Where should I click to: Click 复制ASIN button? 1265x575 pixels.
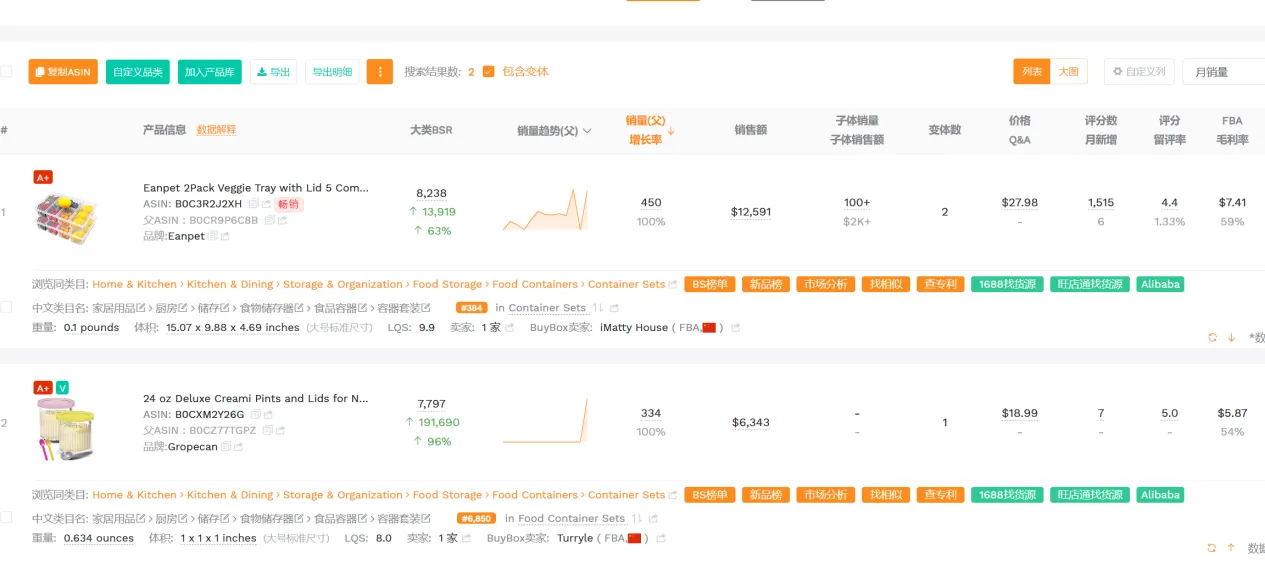63,72
